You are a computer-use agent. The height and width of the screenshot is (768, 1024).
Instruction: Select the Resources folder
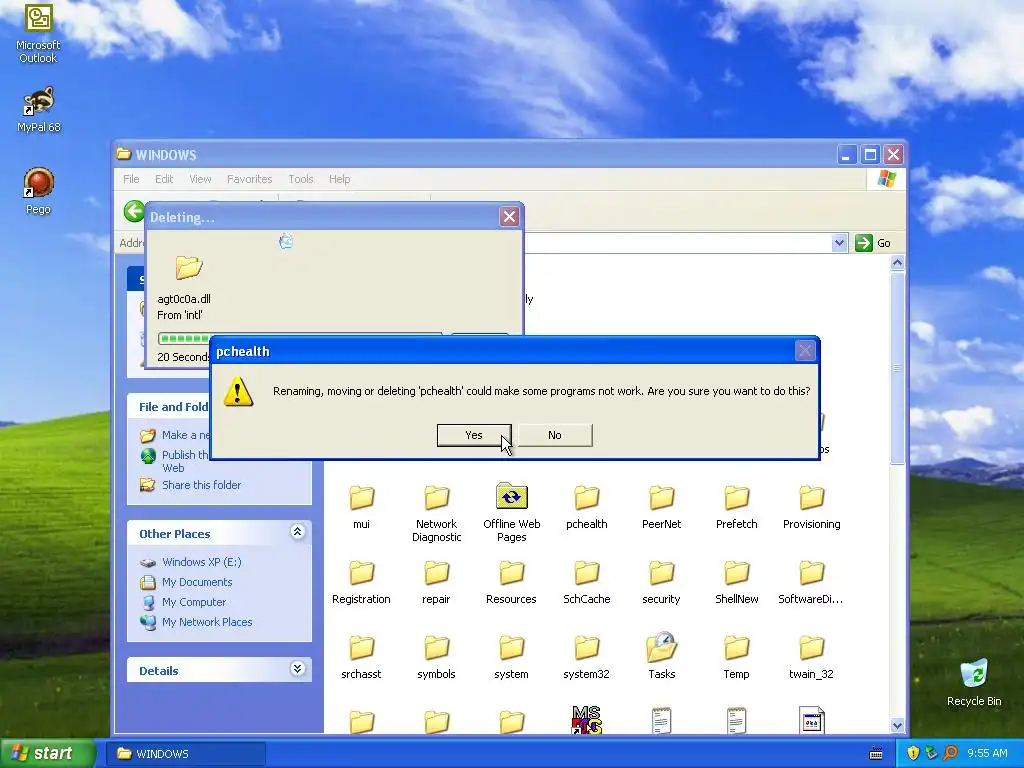(511, 582)
